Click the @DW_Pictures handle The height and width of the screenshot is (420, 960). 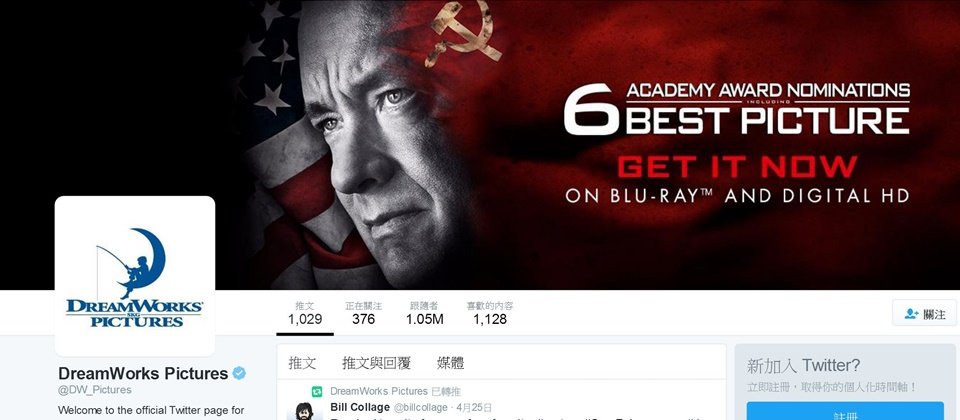(x=95, y=390)
